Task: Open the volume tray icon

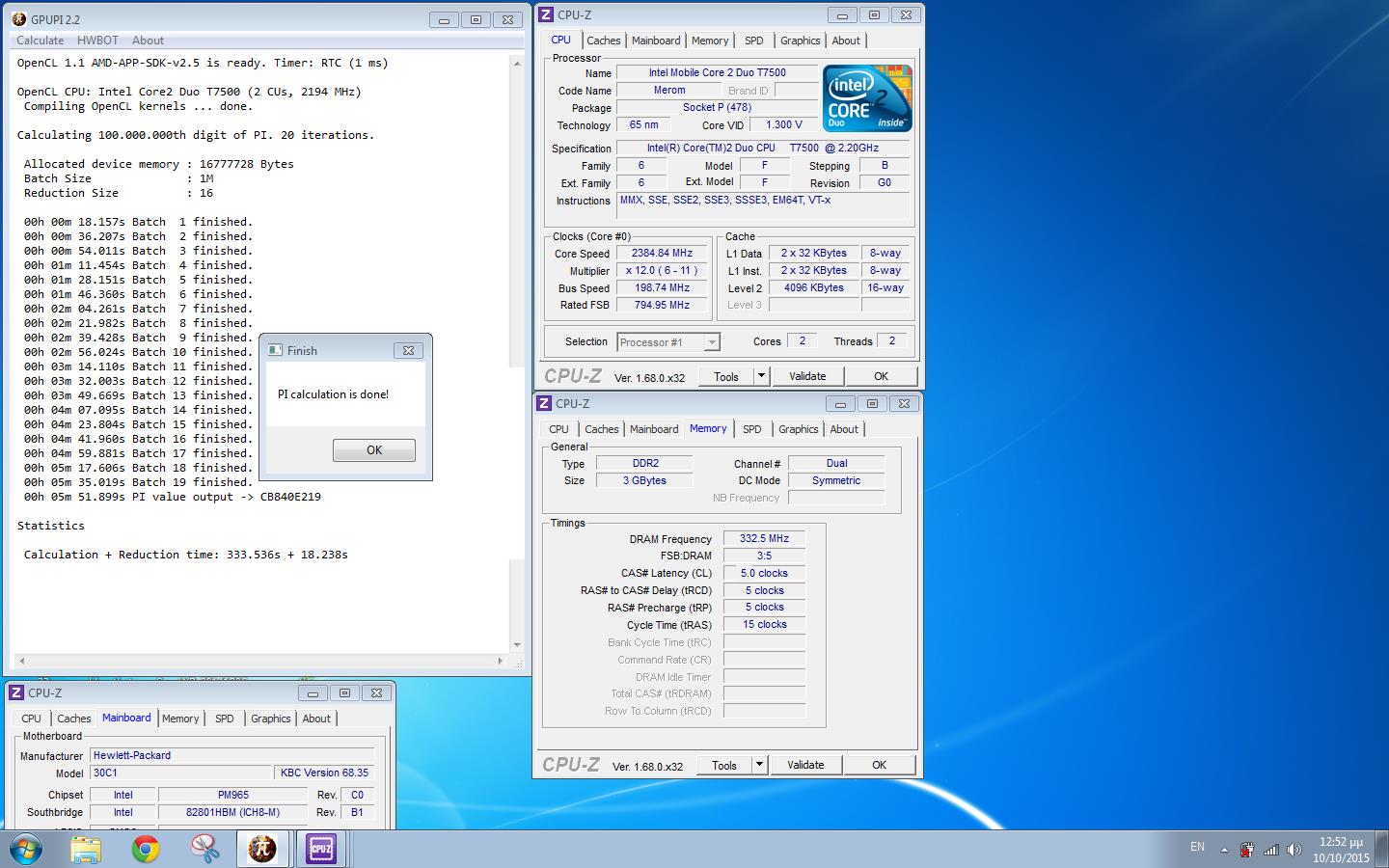Action: [1294, 850]
